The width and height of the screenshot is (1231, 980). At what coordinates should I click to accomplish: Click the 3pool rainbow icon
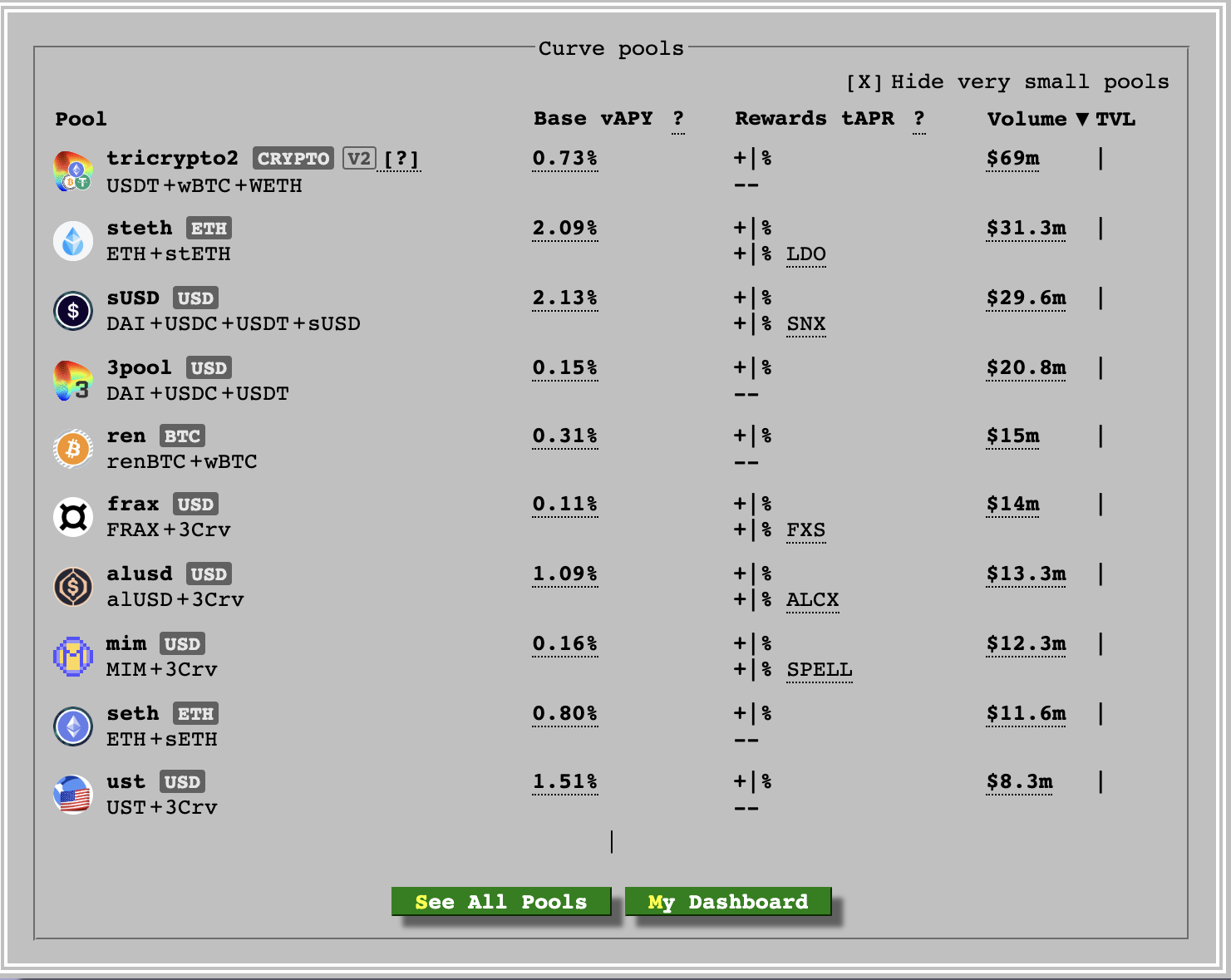pyautogui.click(x=73, y=381)
